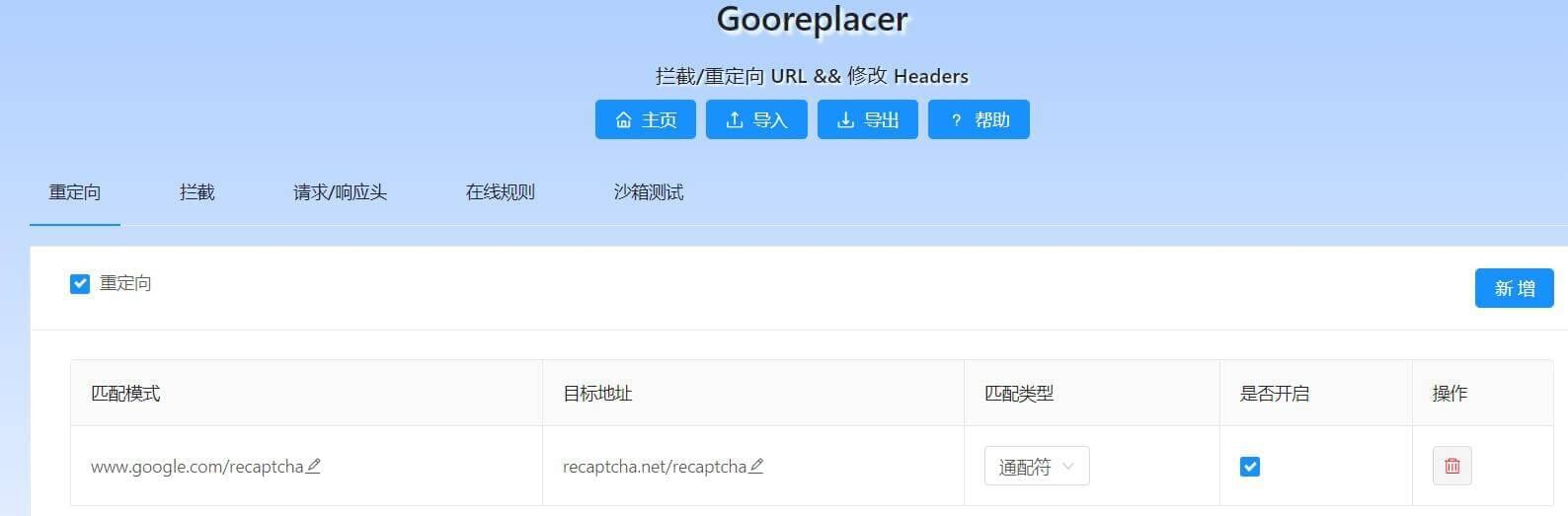Delete the rule with the red trash icon
Viewport: 1568px width, 516px height.
[1451, 466]
